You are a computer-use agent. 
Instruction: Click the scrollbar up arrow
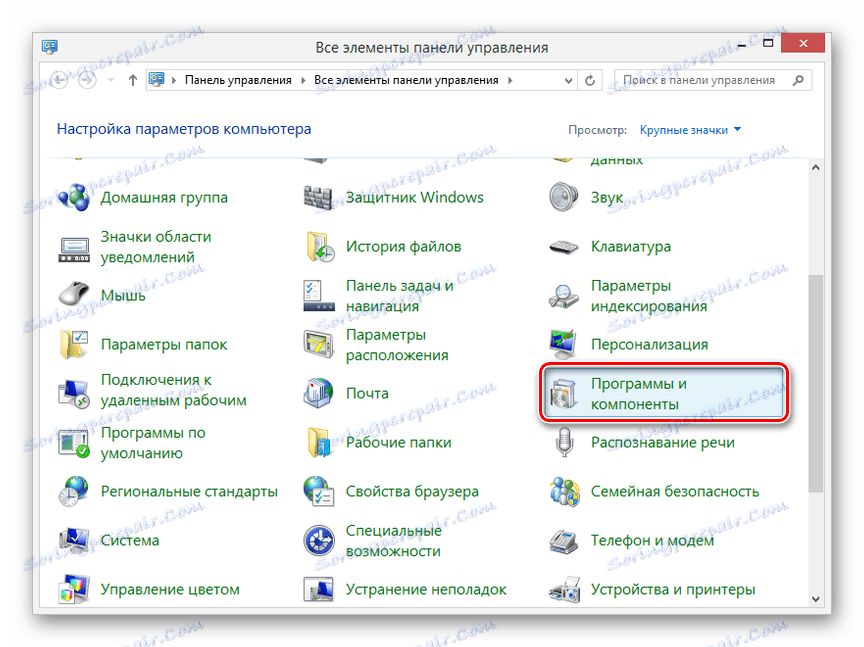pyautogui.click(x=816, y=167)
